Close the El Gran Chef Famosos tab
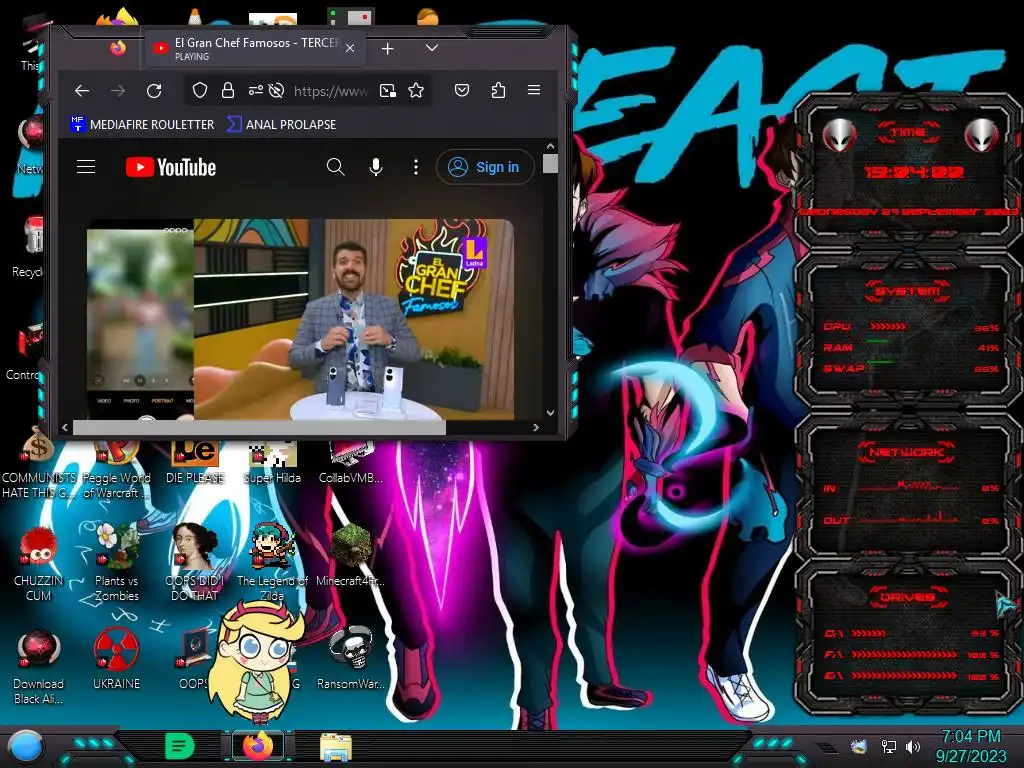This screenshot has height=768, width=1024. click(x=350, y=48)
